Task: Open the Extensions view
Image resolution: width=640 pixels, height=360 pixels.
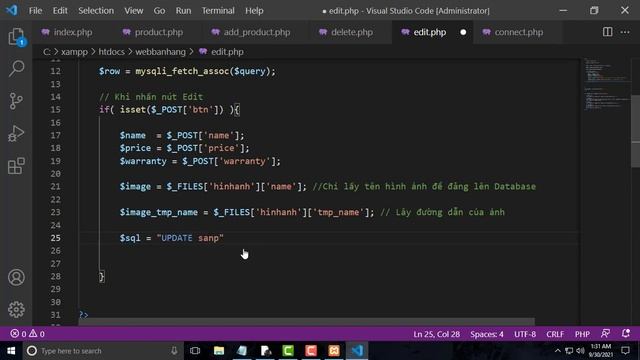Action: tap(16, 166)
